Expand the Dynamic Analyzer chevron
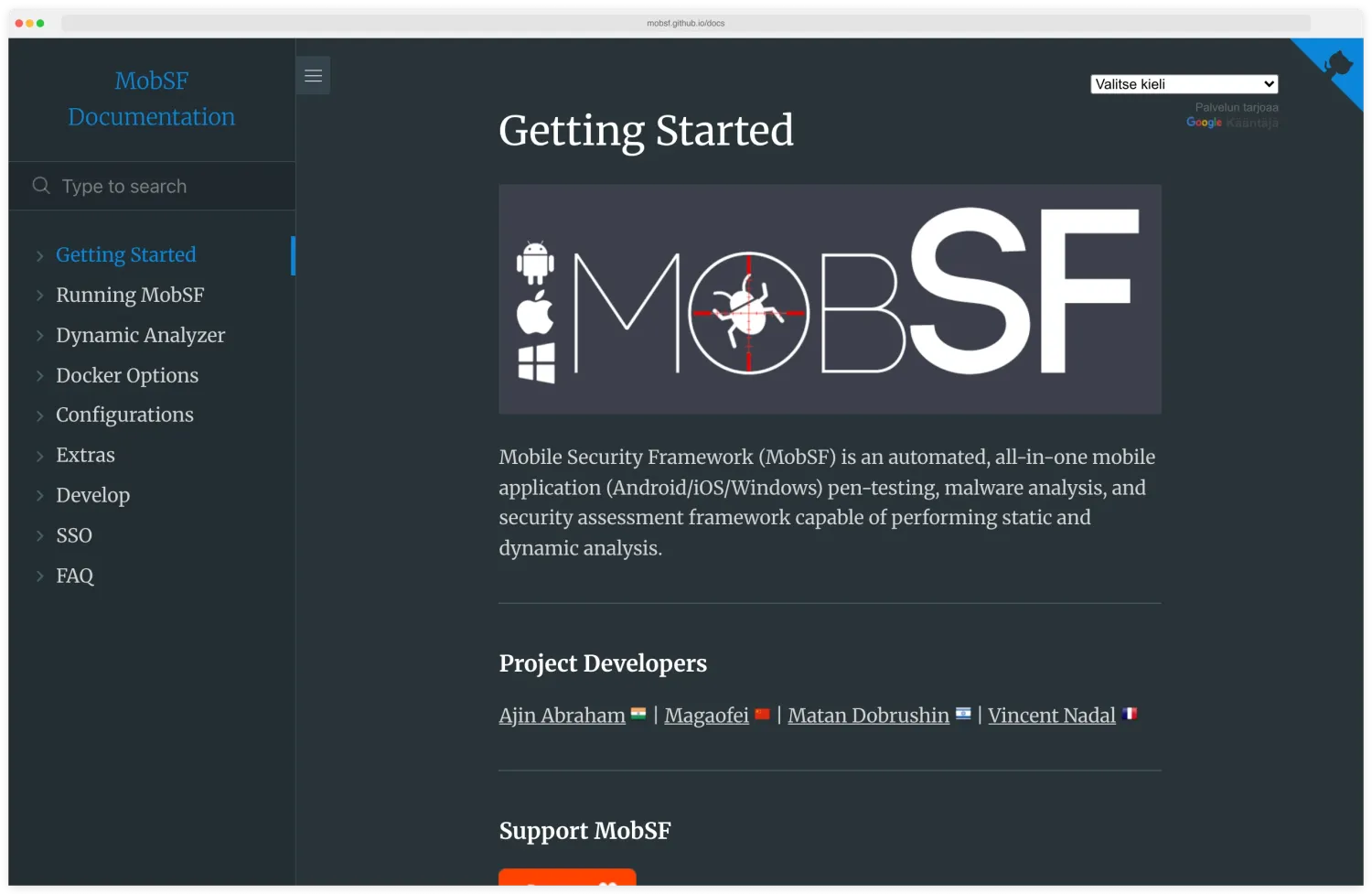This screenshot has width=1372, height=894. [x=39, y=336]
